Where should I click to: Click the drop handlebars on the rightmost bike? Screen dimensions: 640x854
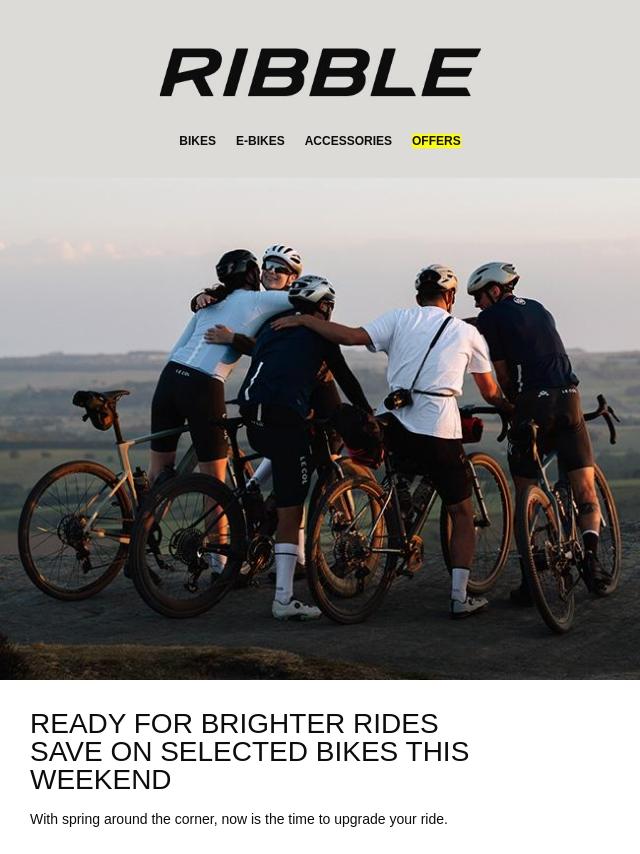(x=602, y=418)
